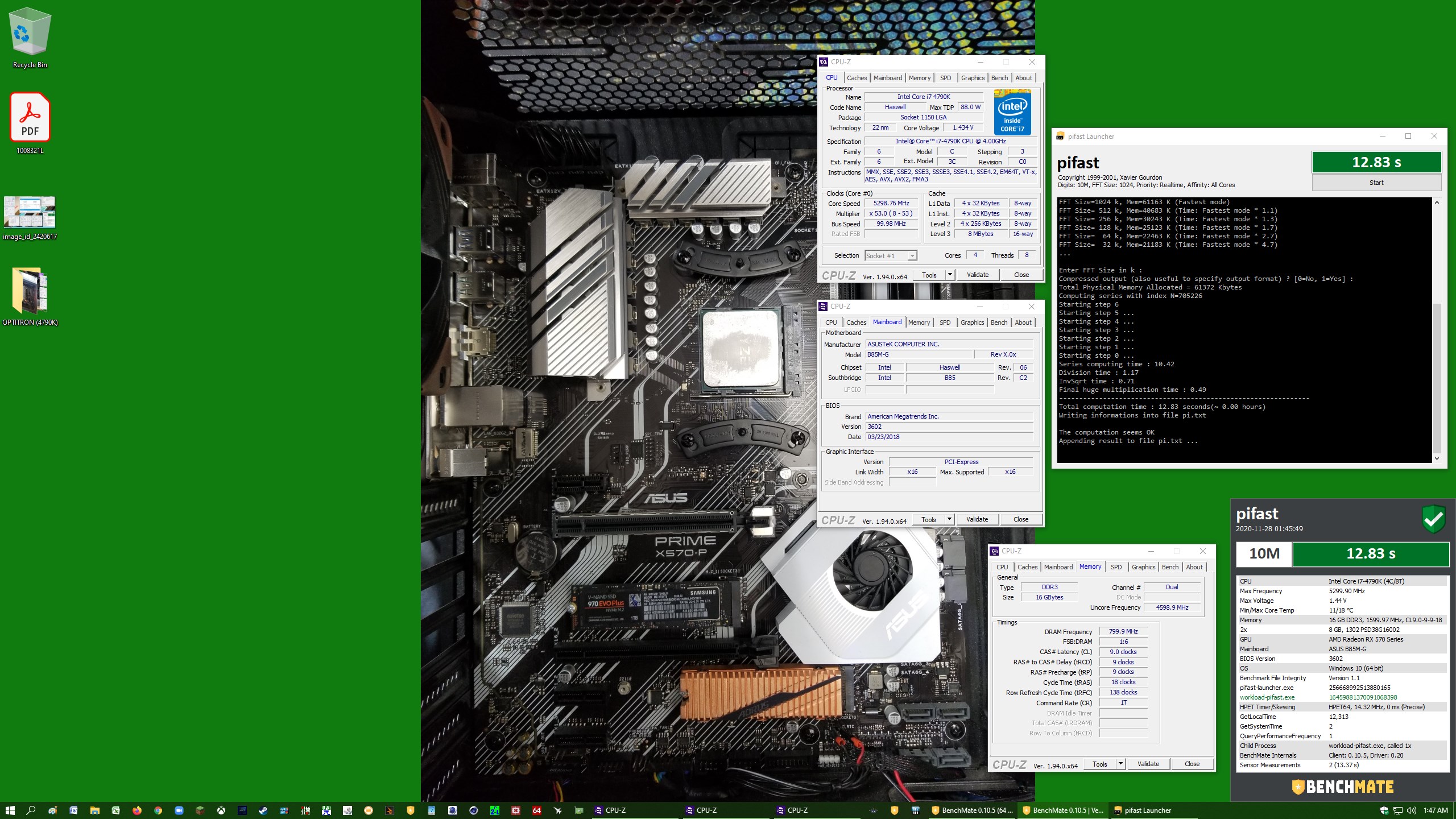
Task: Launch Excel from the taskbar
Action: click(115, 810)
